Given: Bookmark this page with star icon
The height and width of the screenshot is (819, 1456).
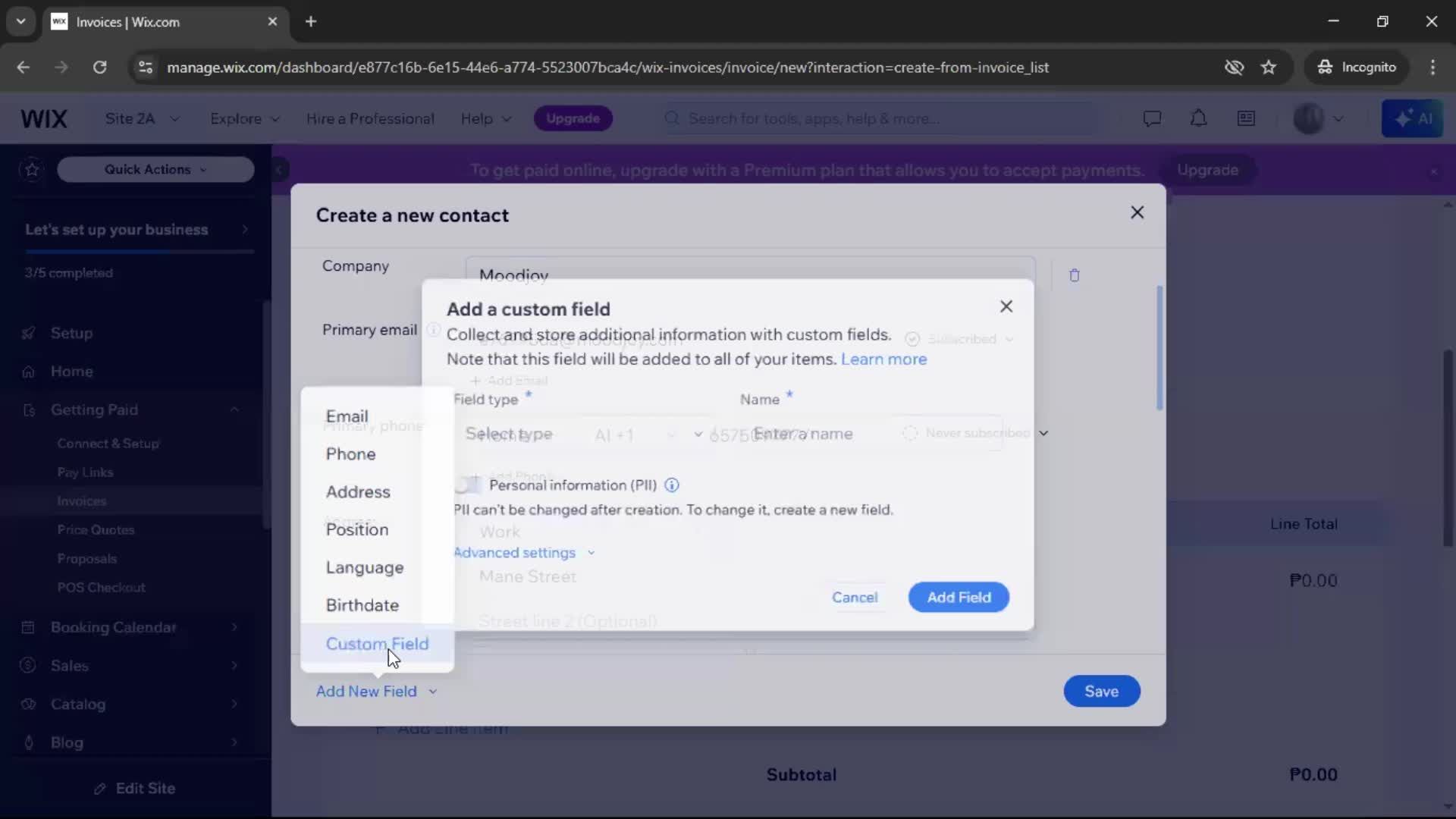Looking at the screenshot, I should pos(1269,67).
